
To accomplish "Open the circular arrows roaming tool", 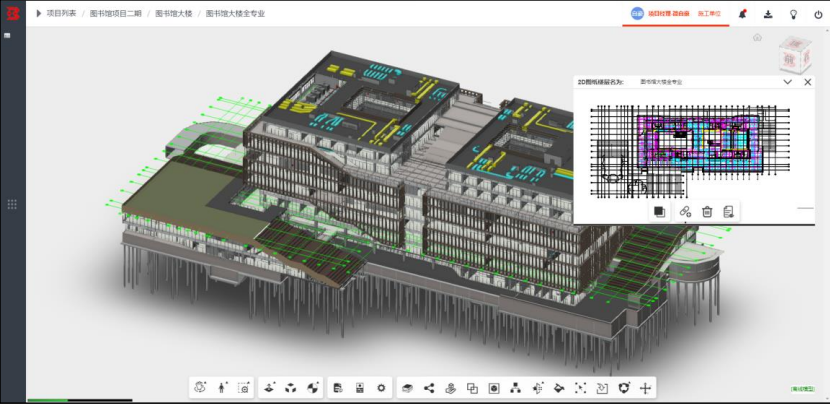I will click(x=624, y=388).
